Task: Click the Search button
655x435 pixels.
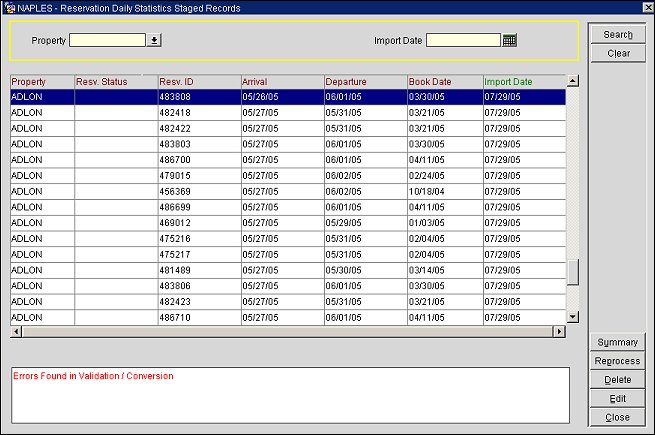Action: 617,35
